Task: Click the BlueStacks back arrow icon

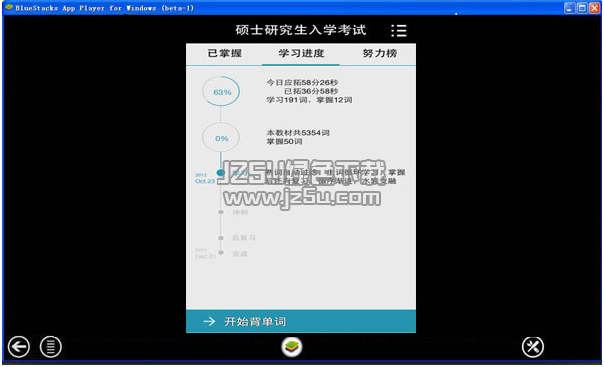Action: pos(18,347)
